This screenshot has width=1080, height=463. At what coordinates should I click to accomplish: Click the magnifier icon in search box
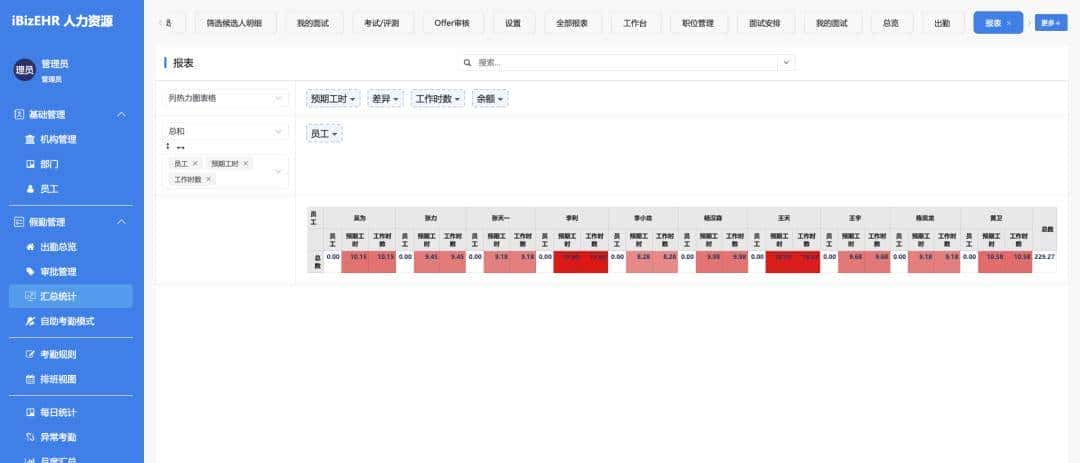point(467,63)
